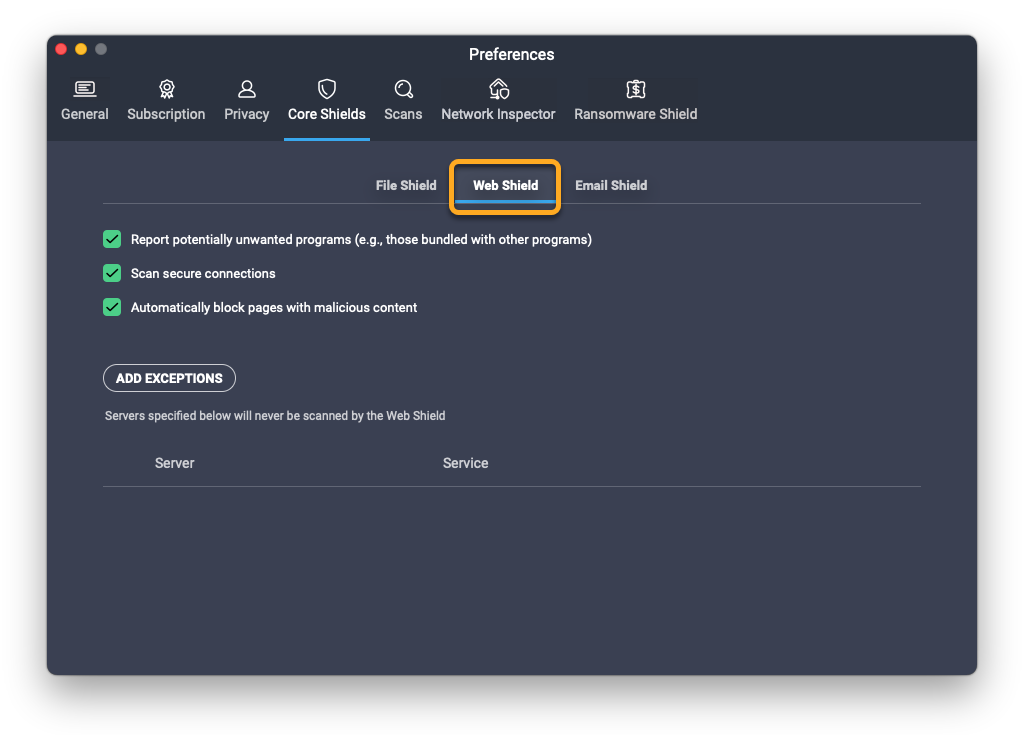The height and width of the screenshot is (735, 1026).
Task: Minimize the Preferences window with yellow button
Action: (x=81, y=49)
